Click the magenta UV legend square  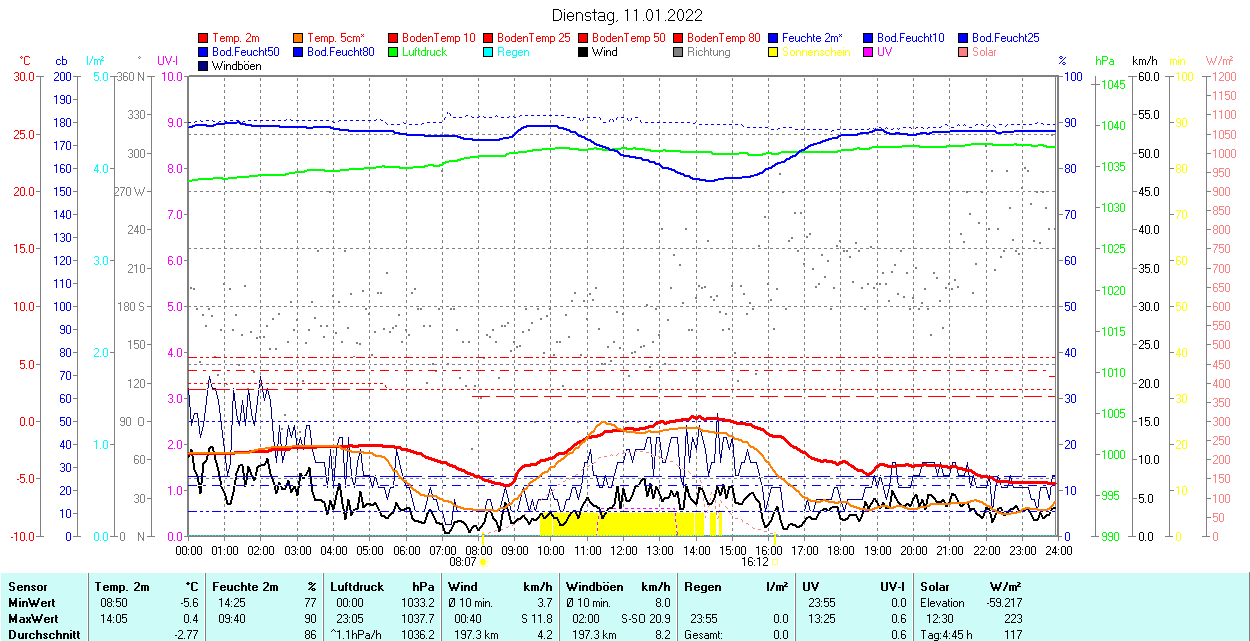[x=868, y=52]
